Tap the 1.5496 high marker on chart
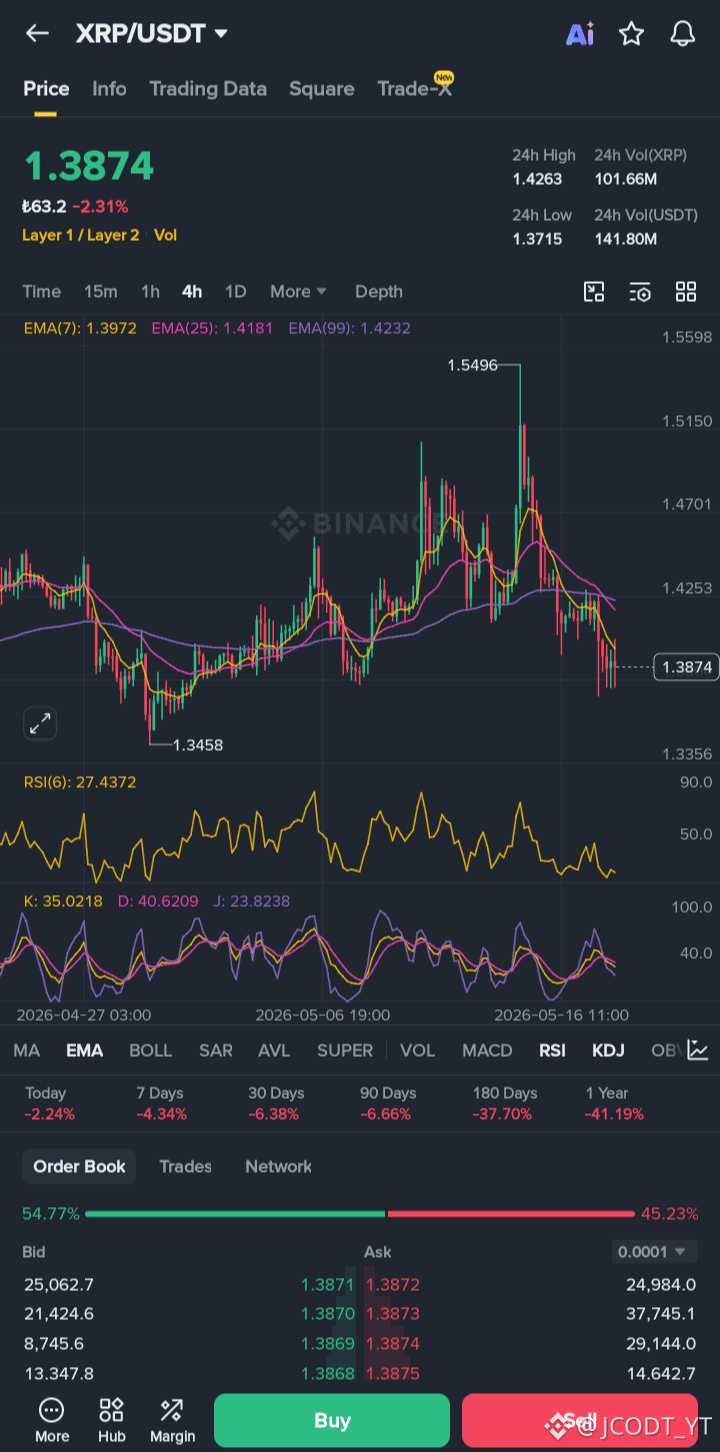The height and width of the screenshot is (1452, 720). click(472, 366)
